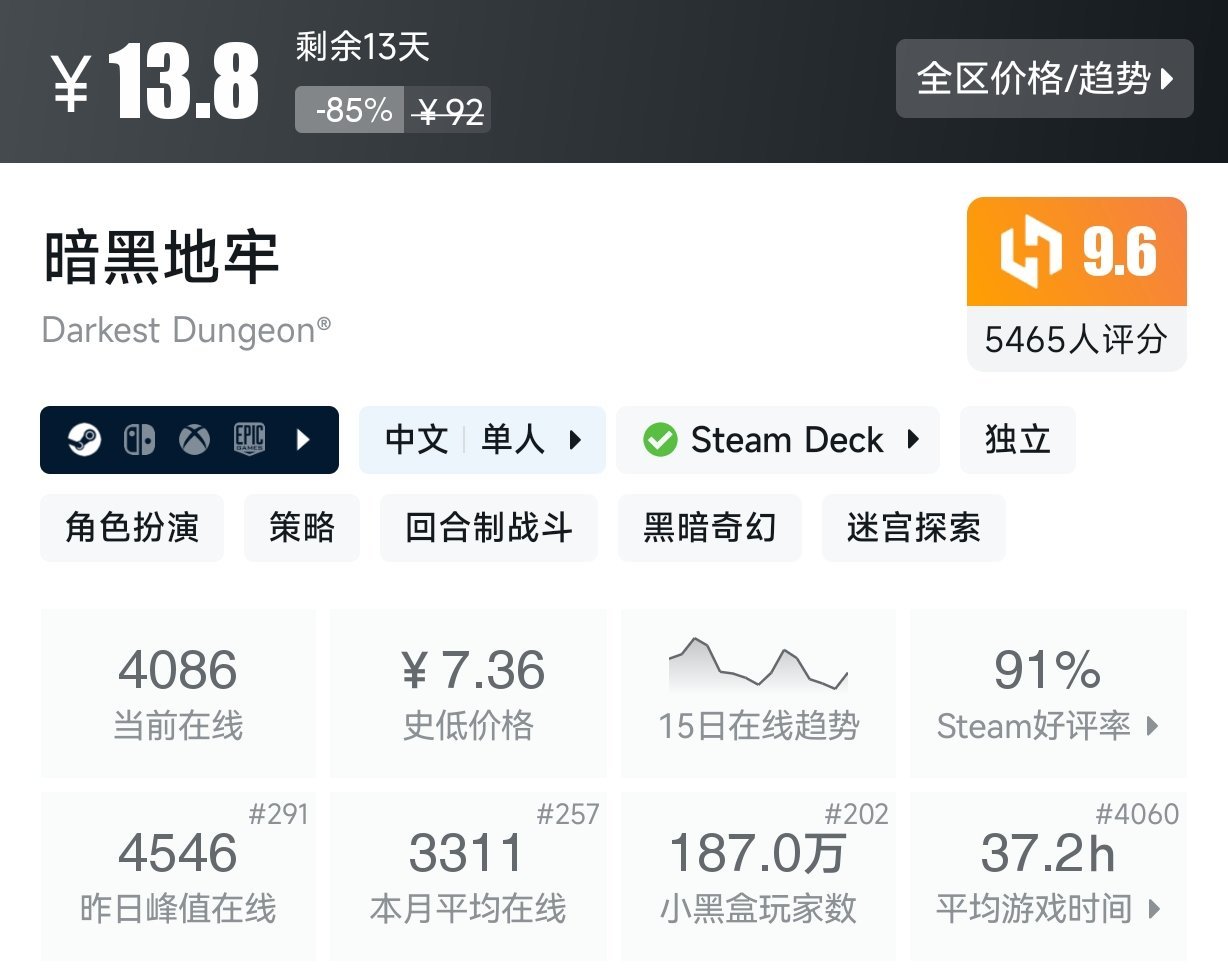Select the 黑暗奇幻 tag

(x=710, y=528)
